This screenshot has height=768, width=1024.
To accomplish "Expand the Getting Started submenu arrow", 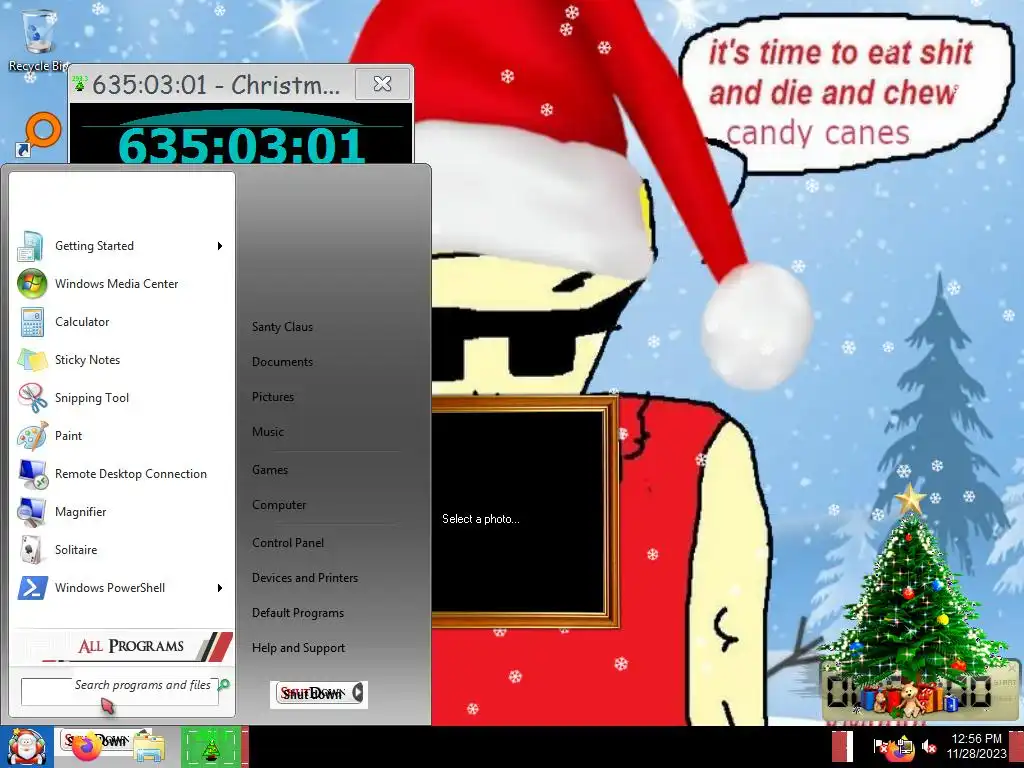I will click(220, 246).
